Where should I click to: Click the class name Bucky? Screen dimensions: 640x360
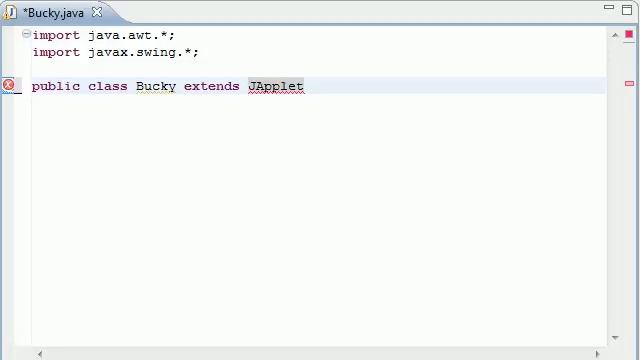(x=156, y=87)
